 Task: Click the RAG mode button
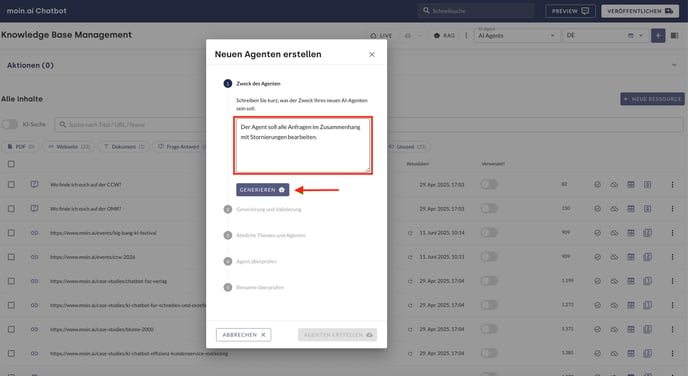[444, 36]
